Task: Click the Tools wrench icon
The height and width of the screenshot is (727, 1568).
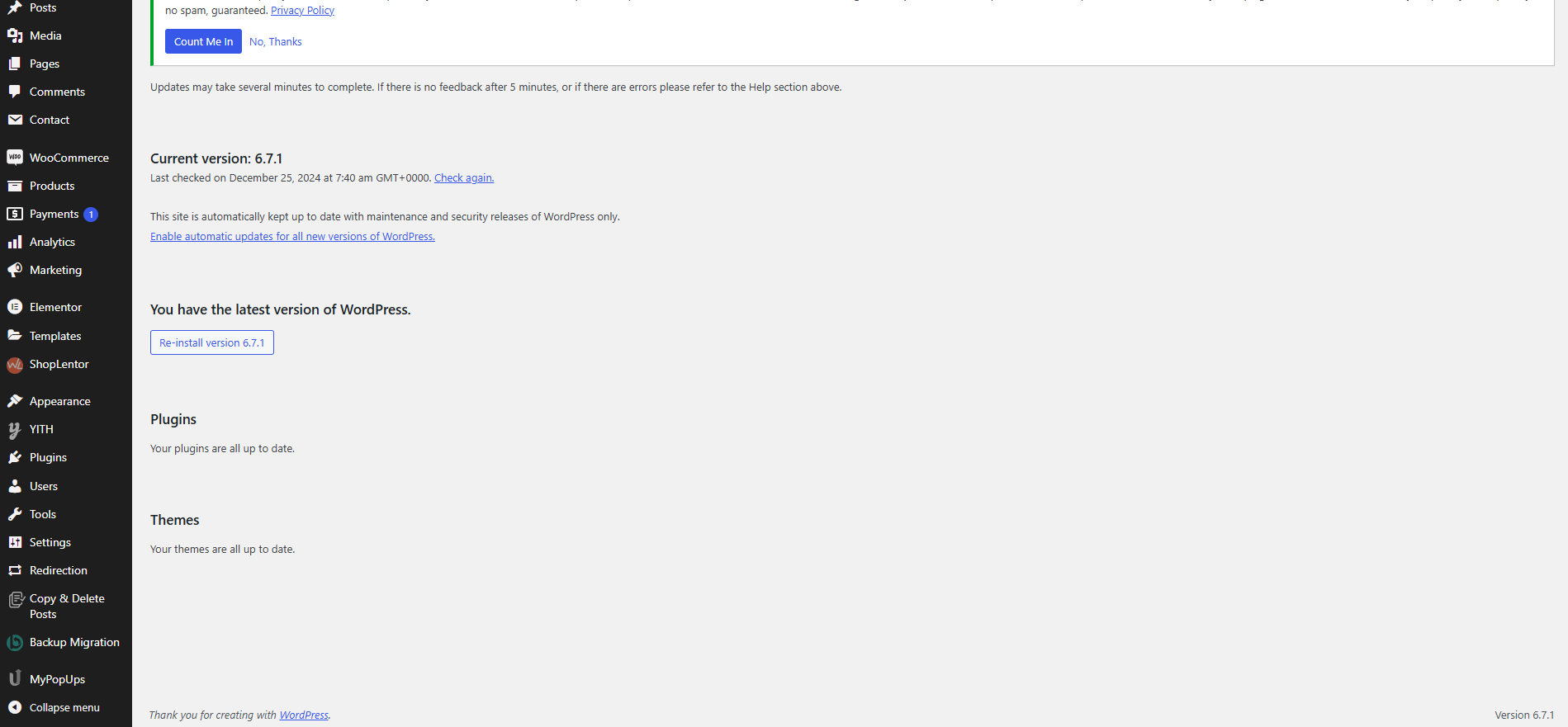Action: 15,514
